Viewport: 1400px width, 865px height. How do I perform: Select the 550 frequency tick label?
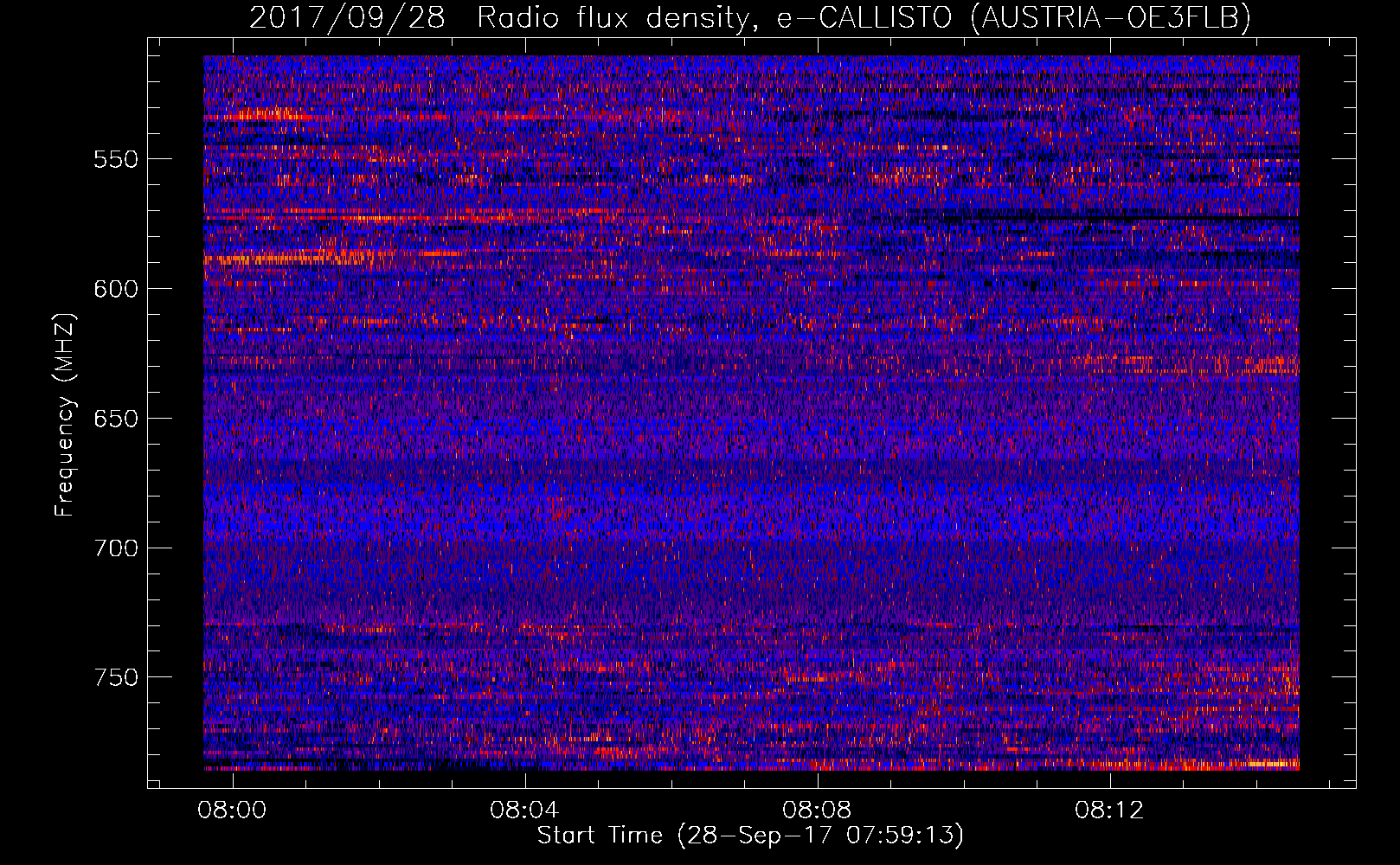[x=116, y=159]
